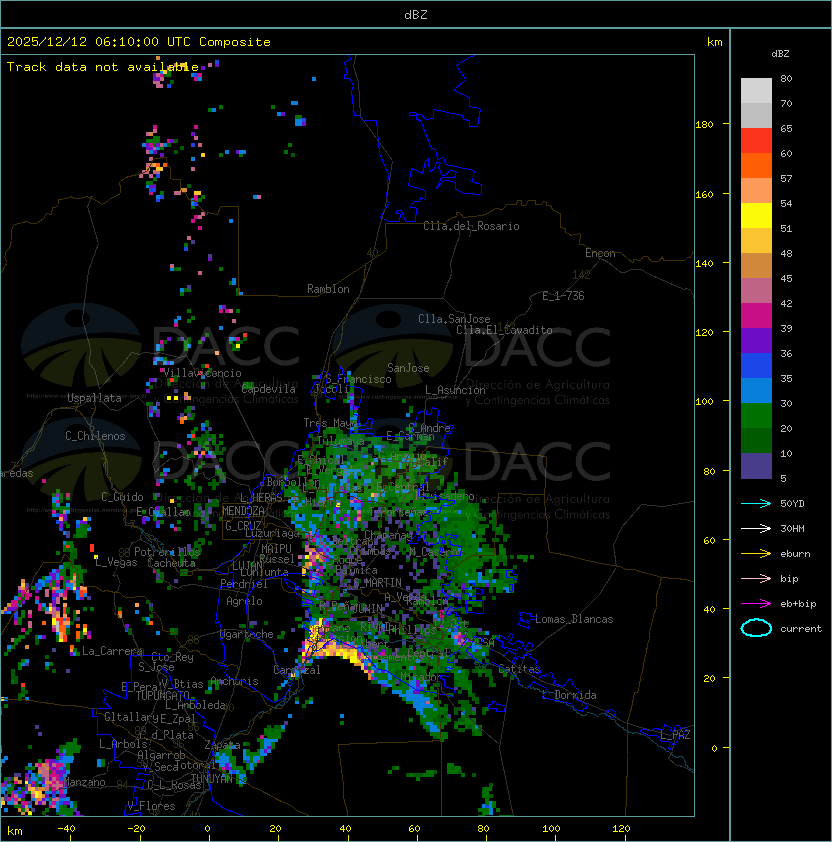Click the white 30HM arrow in legend
This screenshot has width=832, height=842.
click(756, 528)
